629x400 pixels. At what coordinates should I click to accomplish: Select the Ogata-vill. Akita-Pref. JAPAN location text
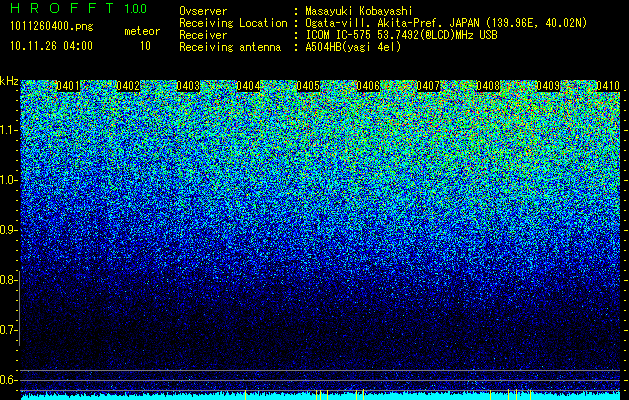446,24
